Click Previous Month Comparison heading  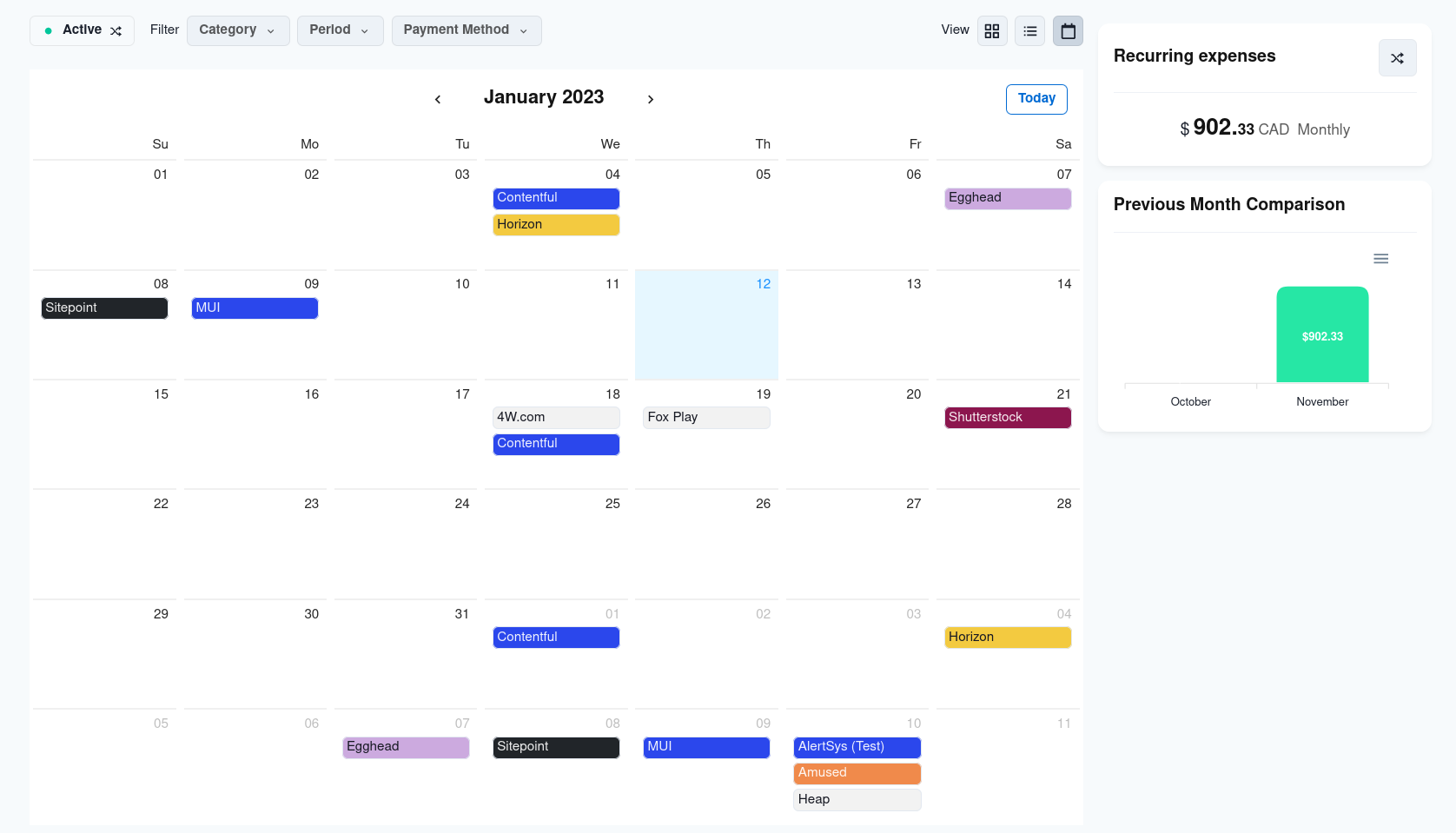(1229, 204)
